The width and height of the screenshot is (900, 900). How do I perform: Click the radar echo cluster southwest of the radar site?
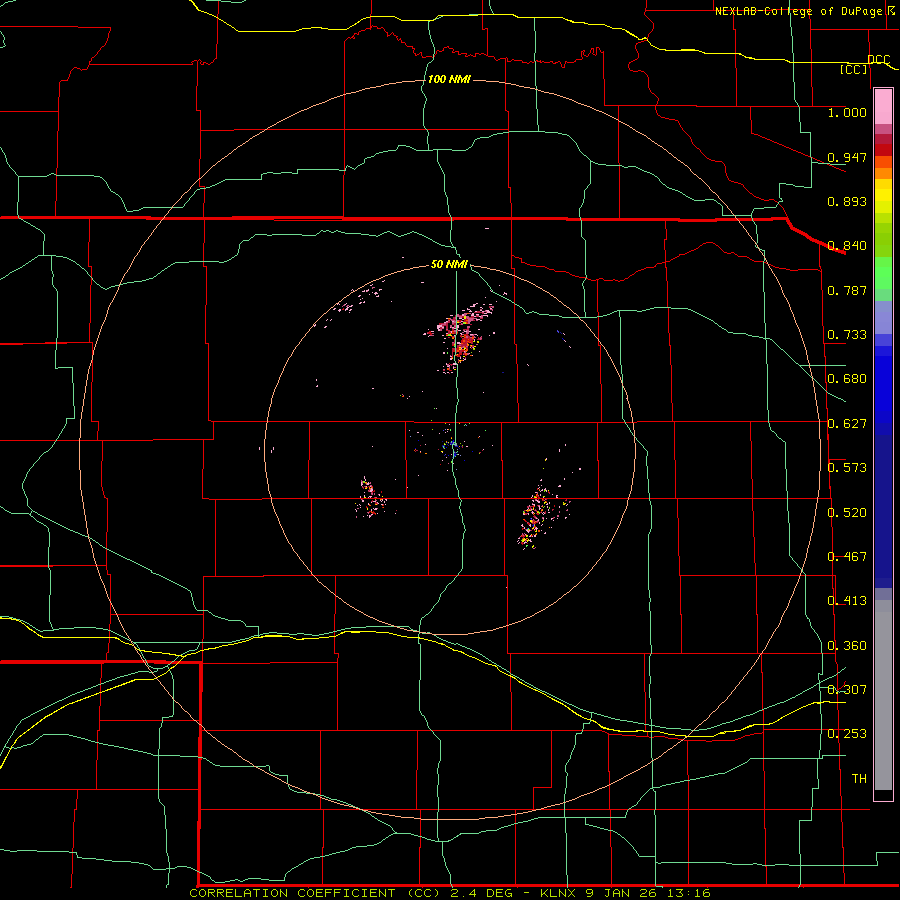[370, 498]
